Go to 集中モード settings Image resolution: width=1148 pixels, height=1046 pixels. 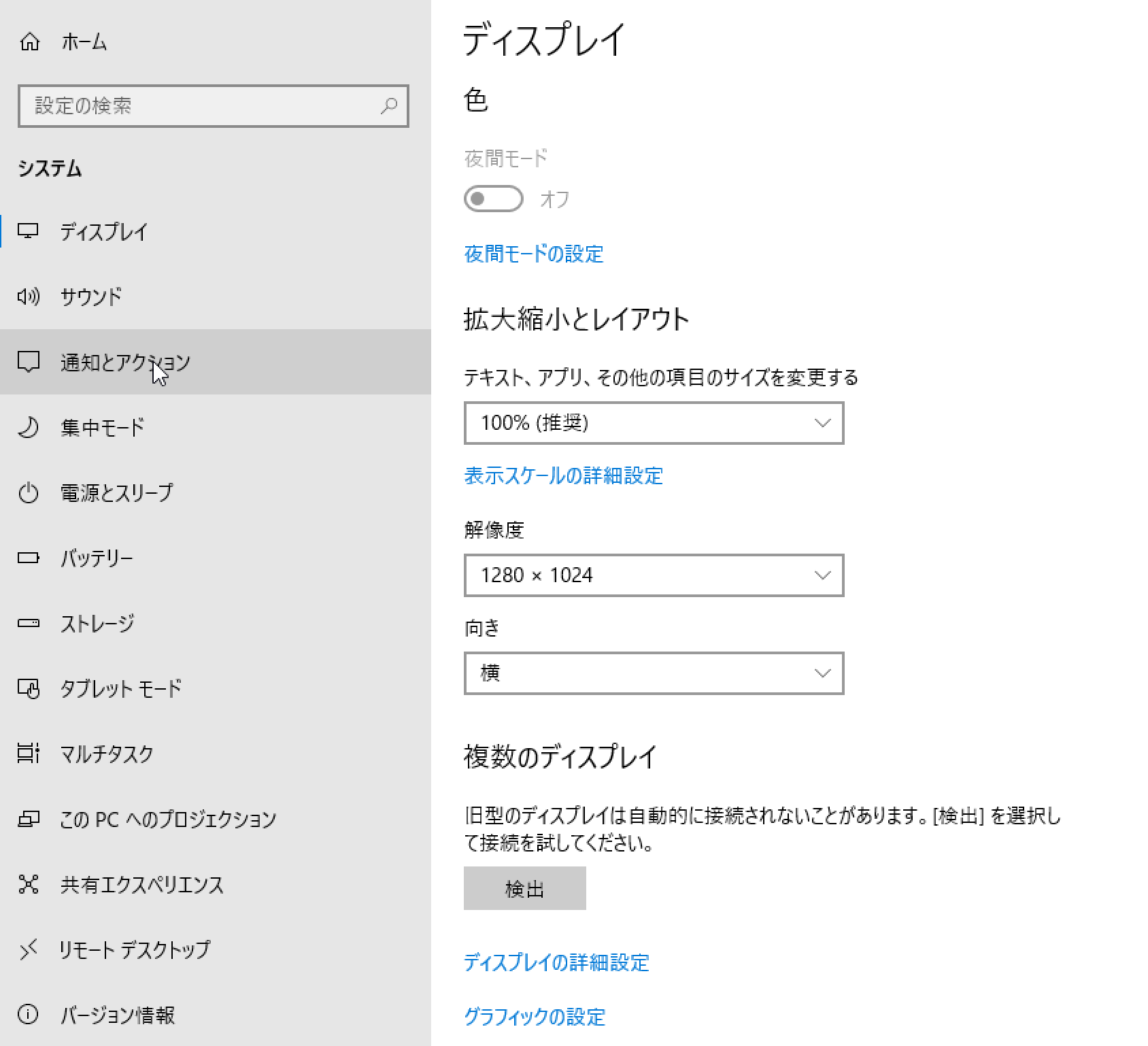[216, 427]
